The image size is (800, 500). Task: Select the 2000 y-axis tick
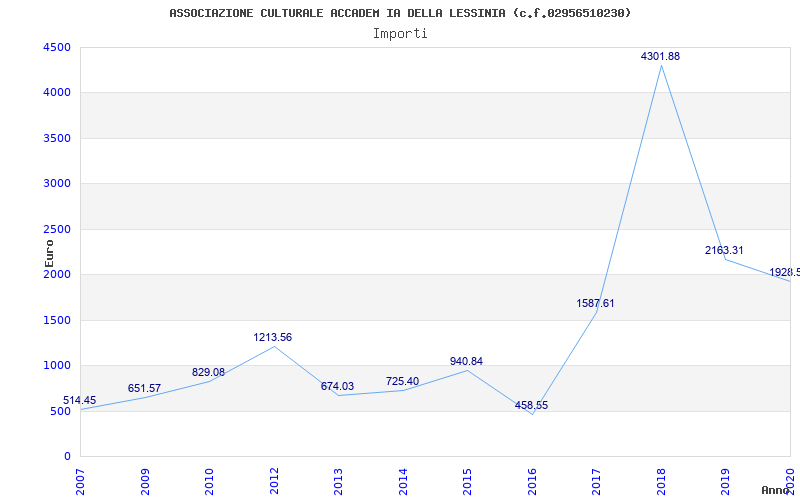[57, 274]
